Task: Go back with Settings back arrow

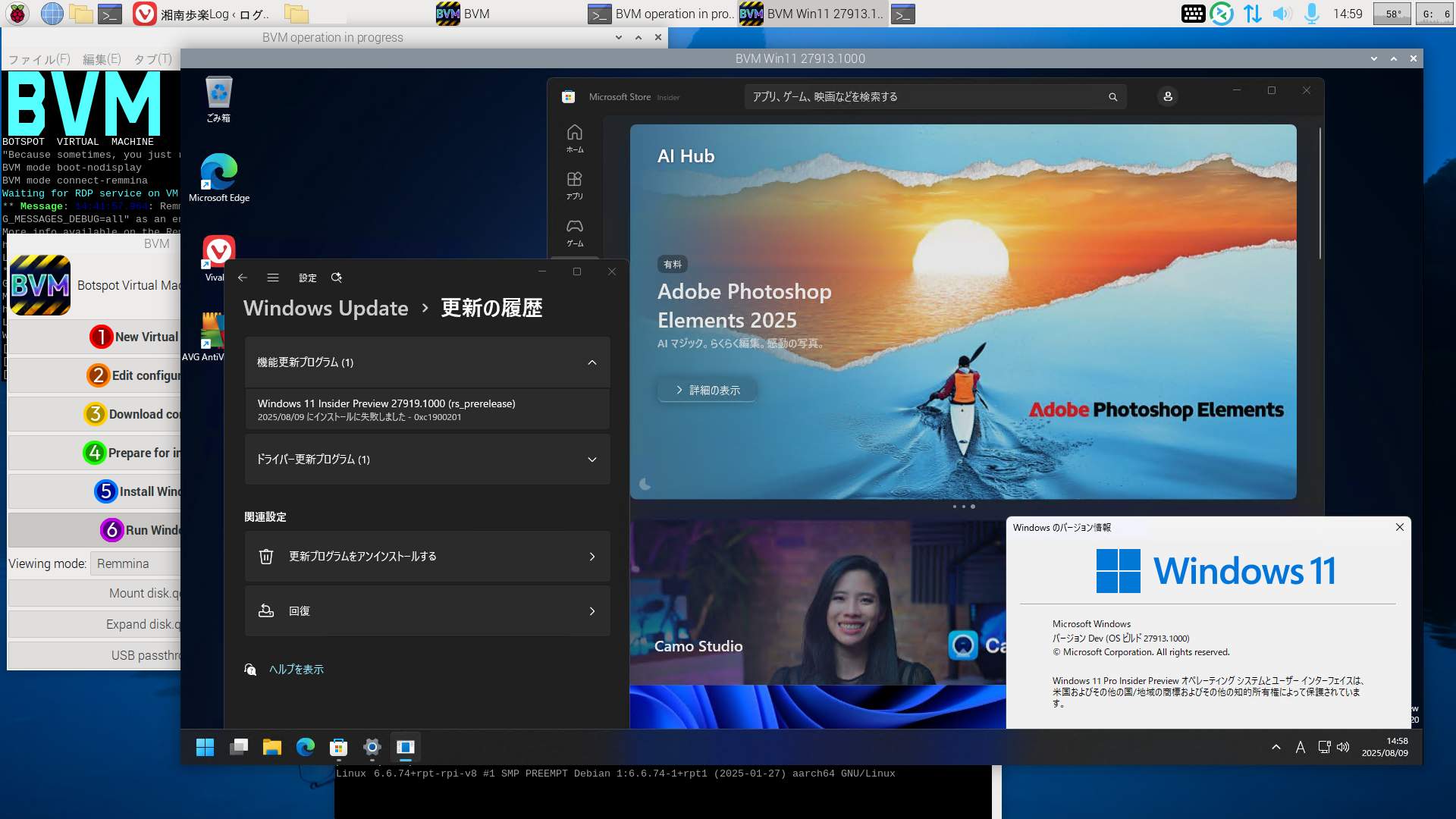Action: click(x=243, y=278)
